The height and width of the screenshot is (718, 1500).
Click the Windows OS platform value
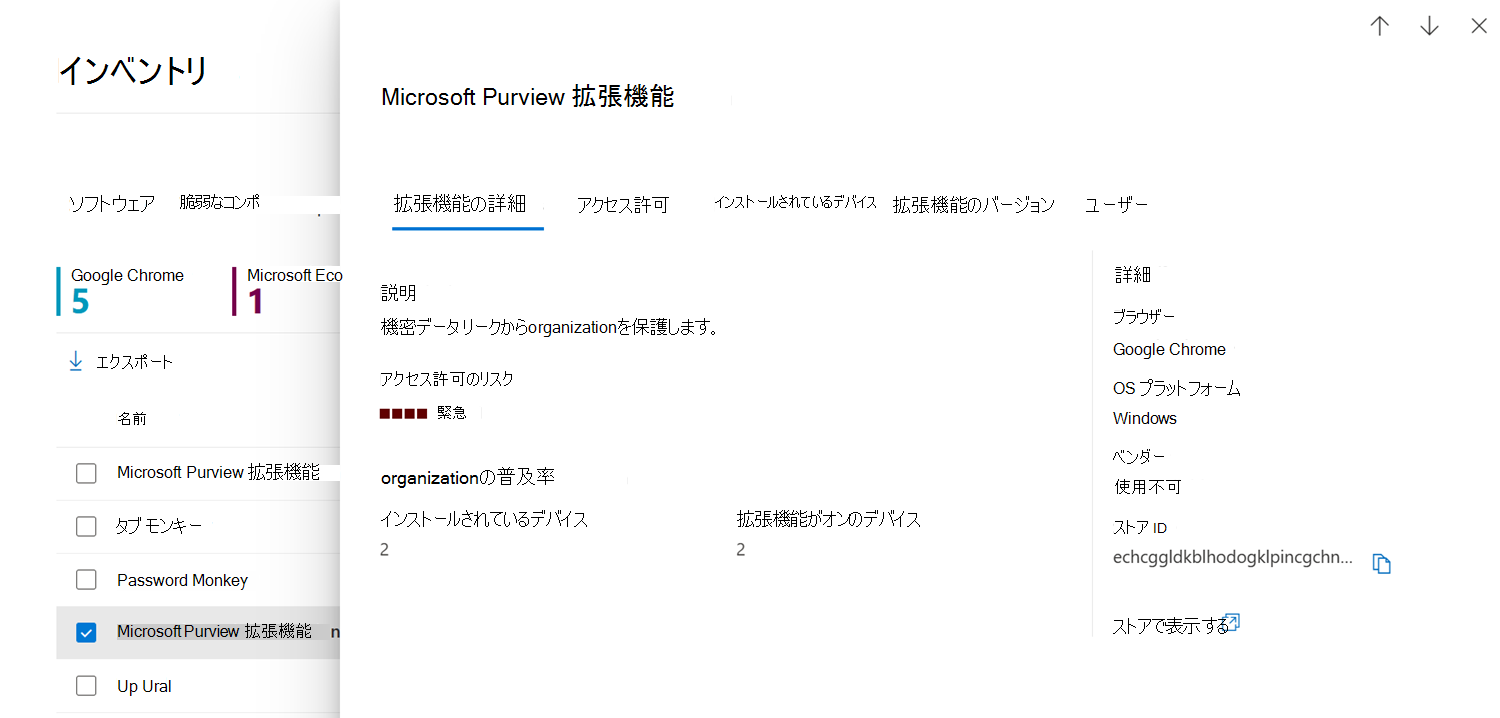(x=1145, y=418)
